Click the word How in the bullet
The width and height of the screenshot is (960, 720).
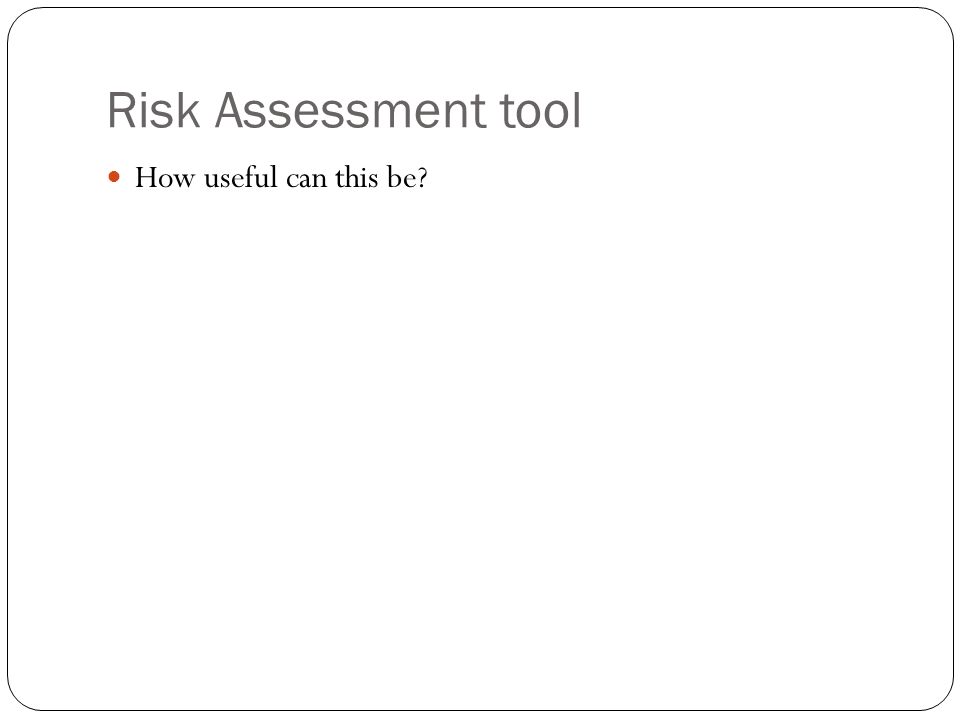pyautogui.click(x=165, y=178)
